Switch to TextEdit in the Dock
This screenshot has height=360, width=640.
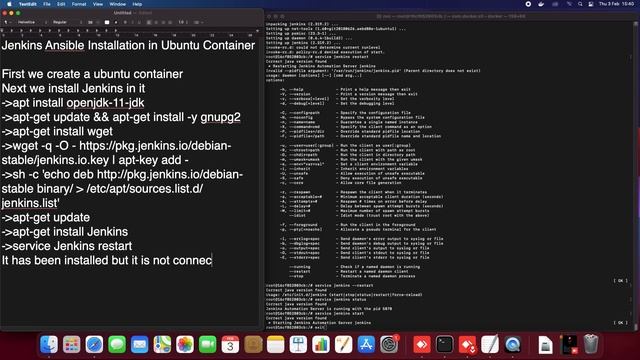(490, 344)
